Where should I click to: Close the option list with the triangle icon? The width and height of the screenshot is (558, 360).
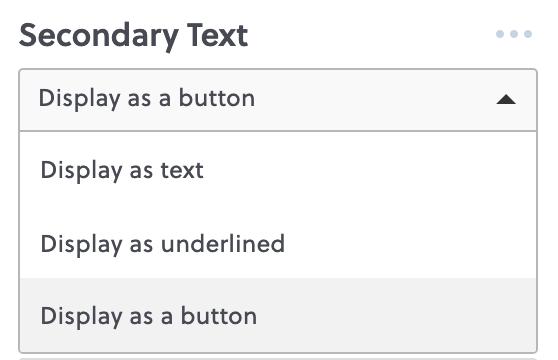point(506,99)
